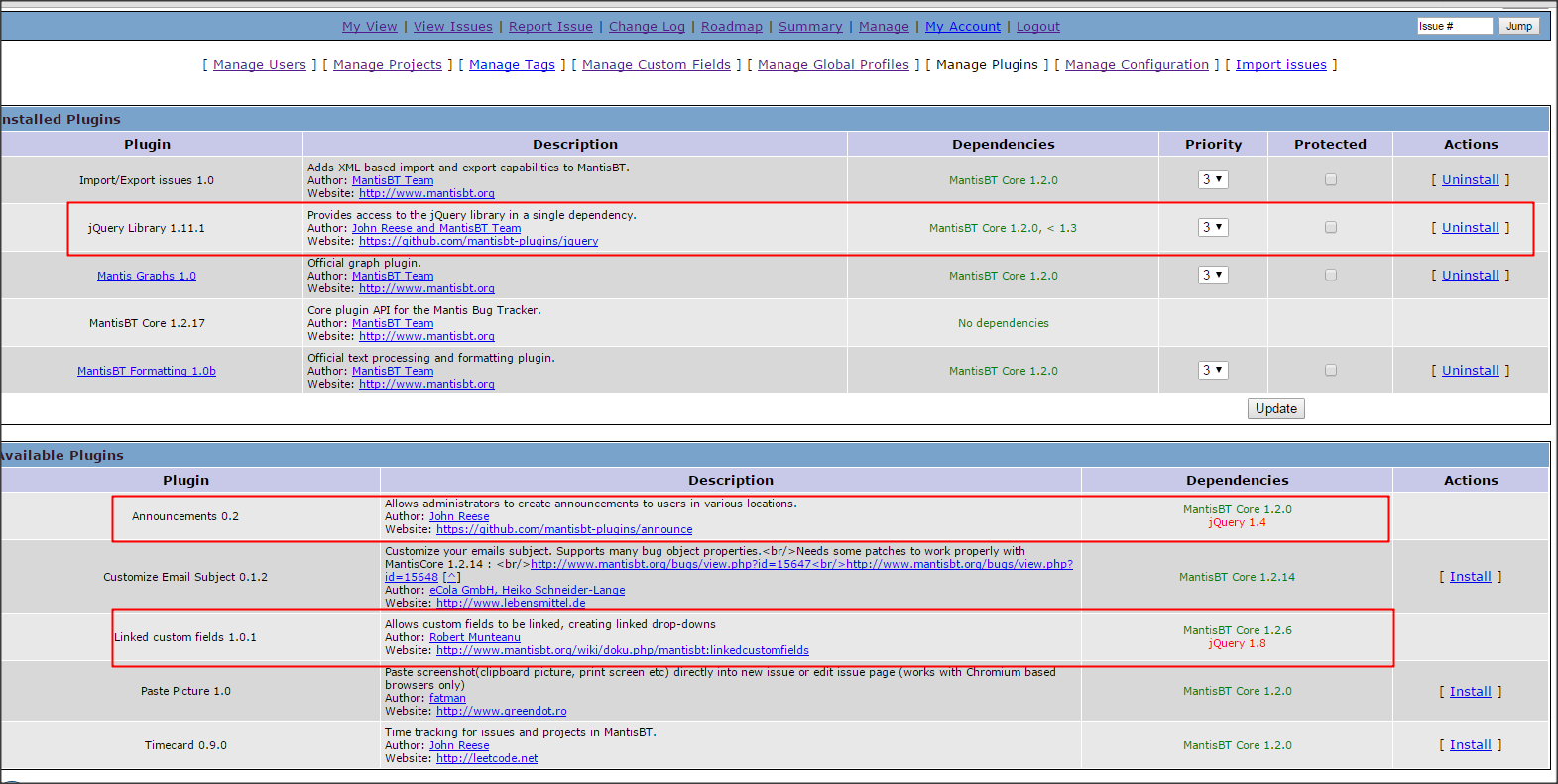This screenshot has height=784, width=1558.
Task: Open Manage Configuration tab
Action: point(1137,65)
